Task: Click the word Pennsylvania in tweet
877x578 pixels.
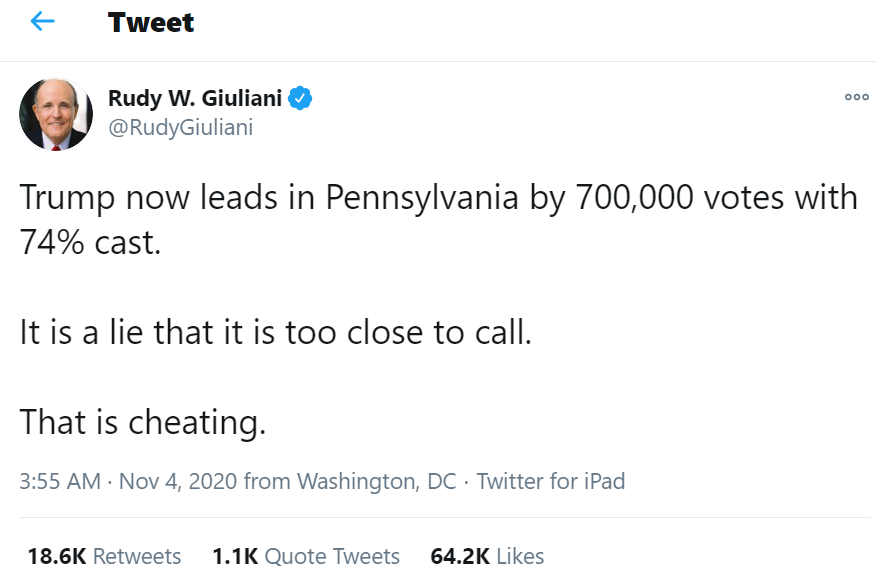Action: (x=422, y=199)
